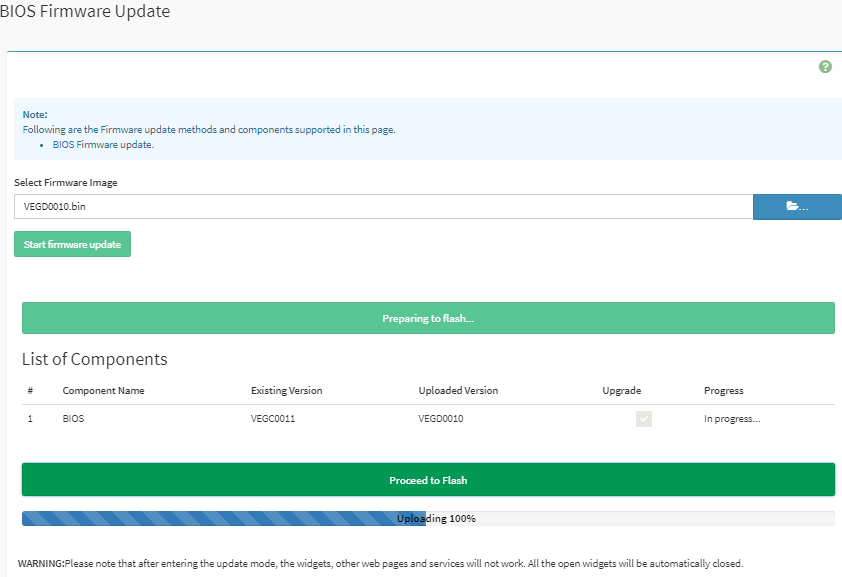Viewport: 842px width, 577px height.
Task: Browse for firmware image with folder button
Action: [x=797, y=207]
